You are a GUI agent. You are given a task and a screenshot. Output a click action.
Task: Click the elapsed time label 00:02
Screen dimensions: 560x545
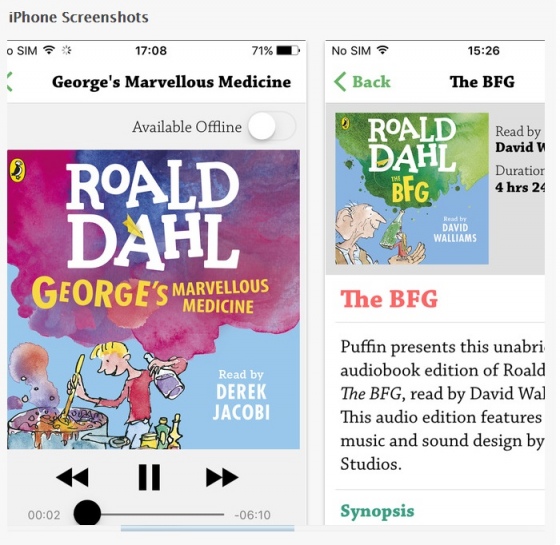point(44,515)
